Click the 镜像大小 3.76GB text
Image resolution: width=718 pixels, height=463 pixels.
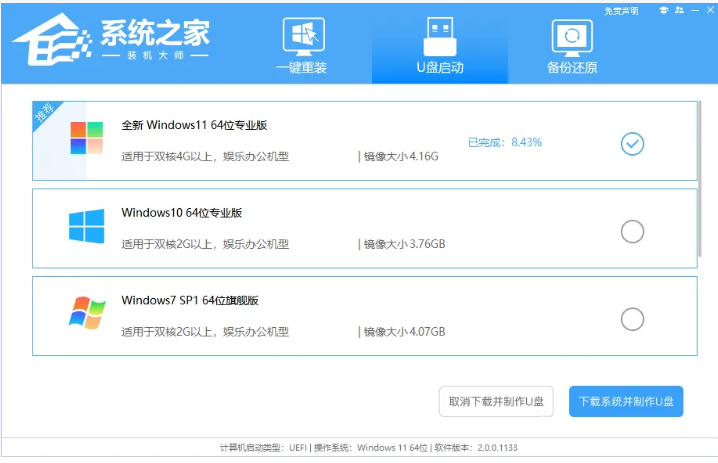(x=404, y=244)
